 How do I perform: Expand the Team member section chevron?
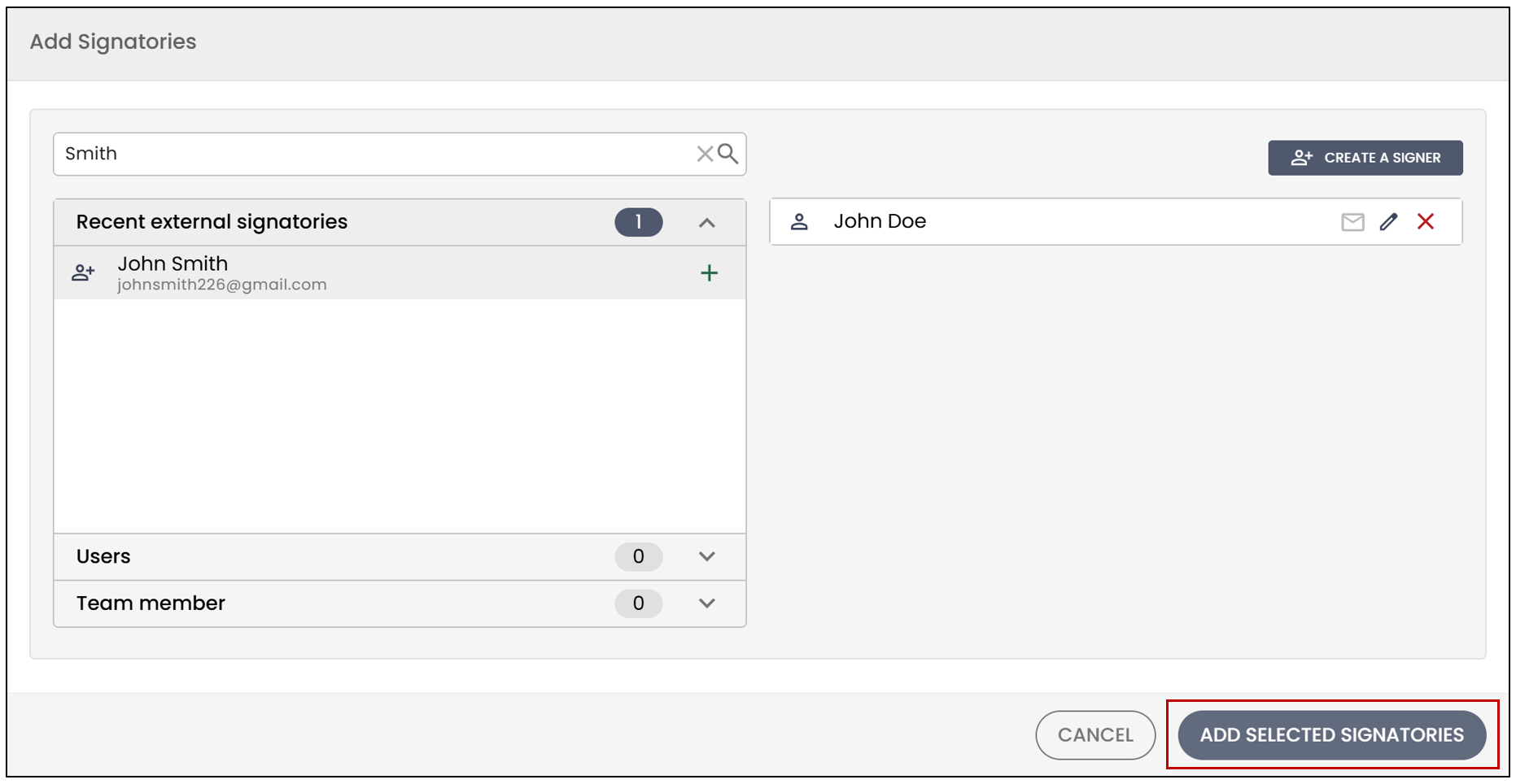[707, 603]
